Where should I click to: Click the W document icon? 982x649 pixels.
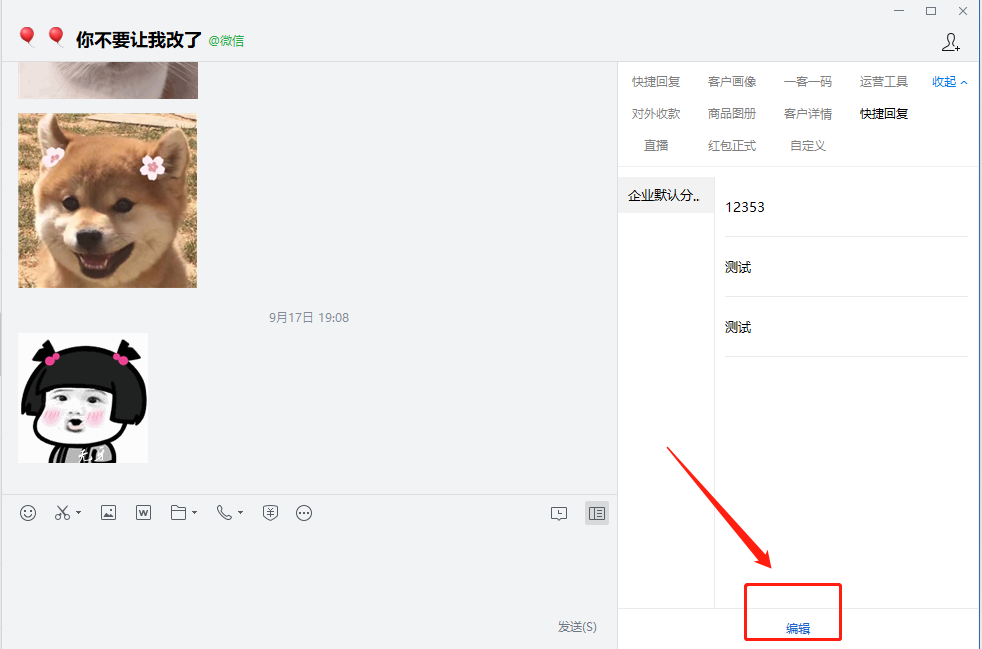click(143, 513)
